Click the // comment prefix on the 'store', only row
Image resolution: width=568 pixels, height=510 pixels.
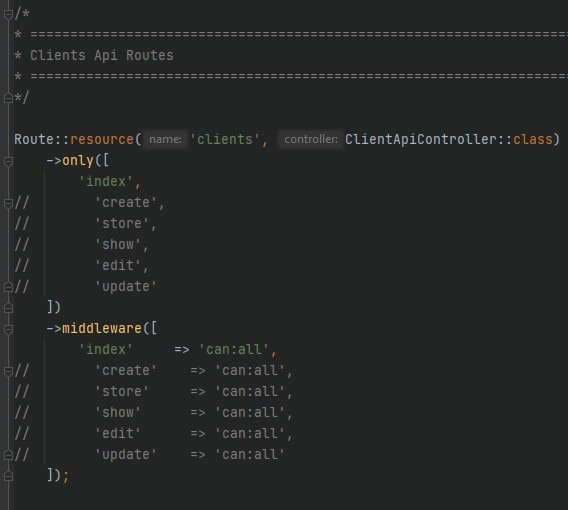[21, 223]
